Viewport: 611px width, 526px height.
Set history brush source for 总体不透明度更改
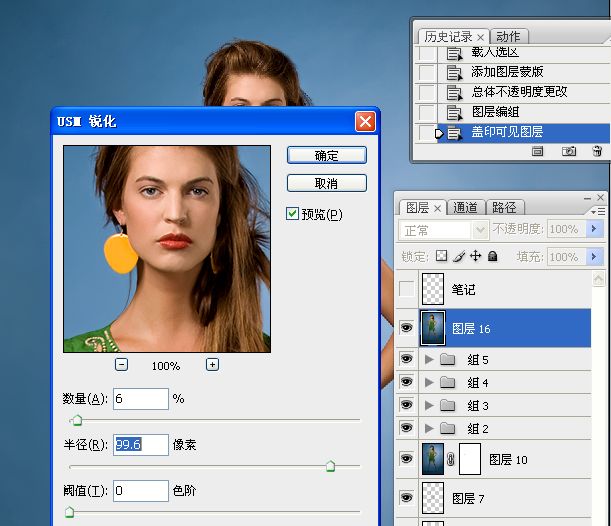click(426, 92)
